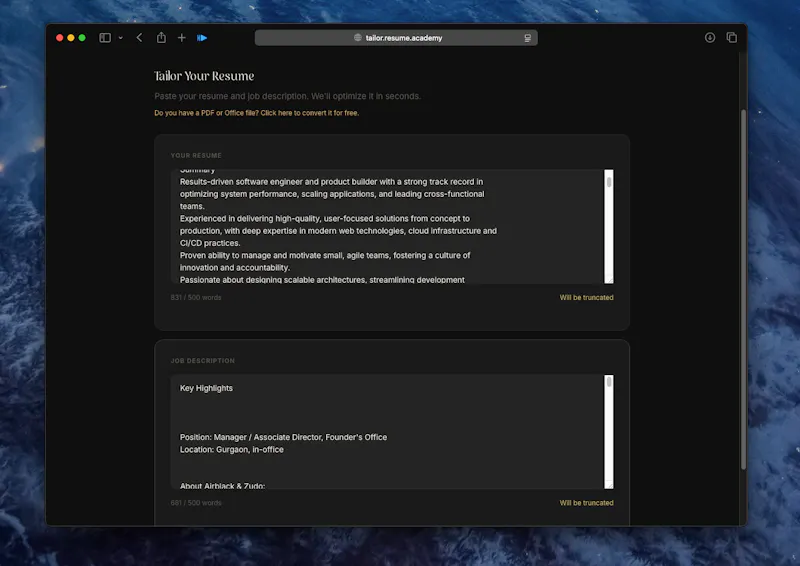Click the 'Location: Gurgaon, In-office' line
The image size is (800, 566).
[232, 450]
